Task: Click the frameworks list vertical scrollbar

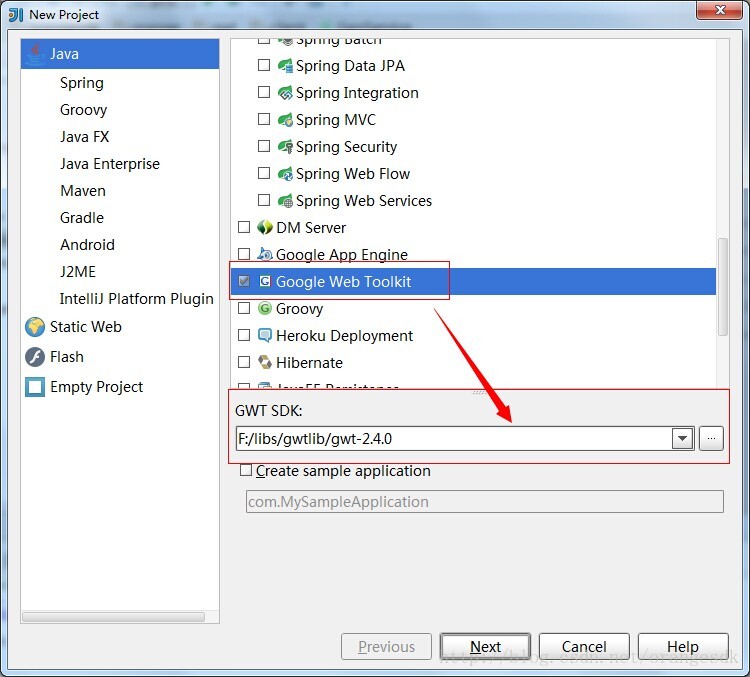Action: [723, 287]
